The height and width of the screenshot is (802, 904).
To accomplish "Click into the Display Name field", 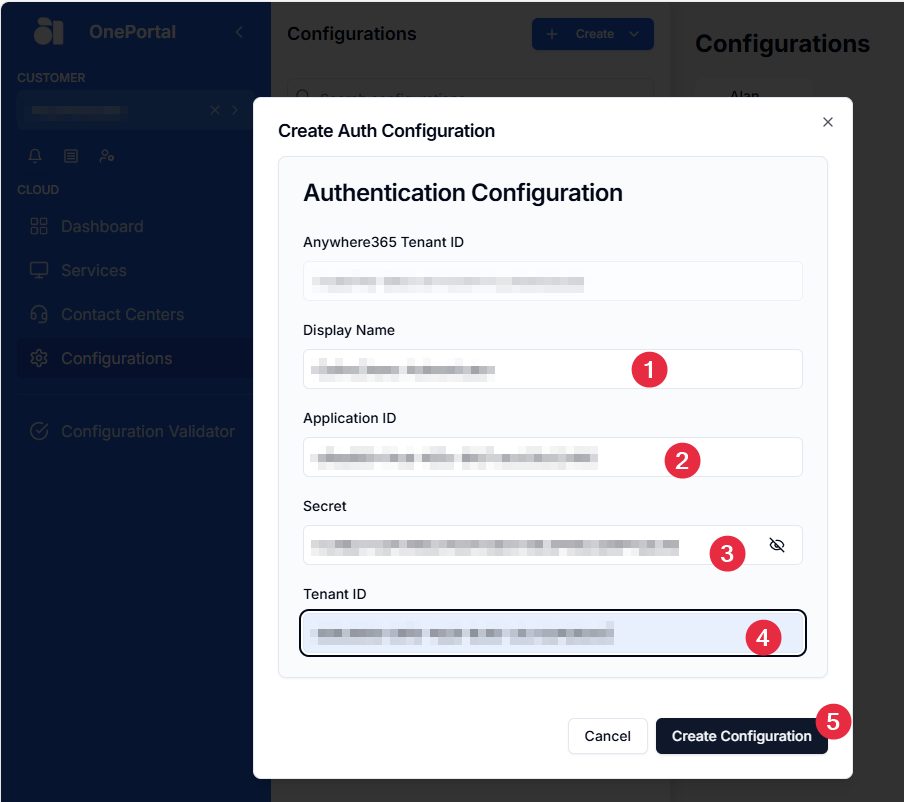I will coord(553,369).
